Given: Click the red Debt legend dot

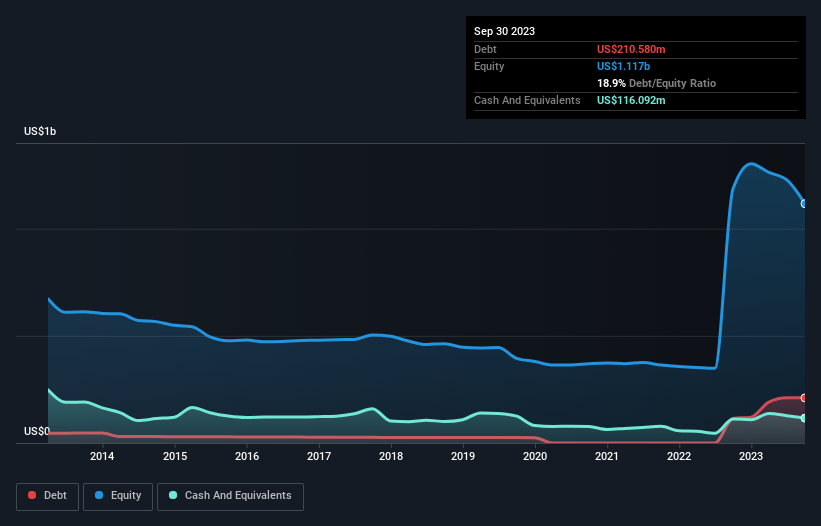Looking at the screenshot, I should (x=32, y=495).
